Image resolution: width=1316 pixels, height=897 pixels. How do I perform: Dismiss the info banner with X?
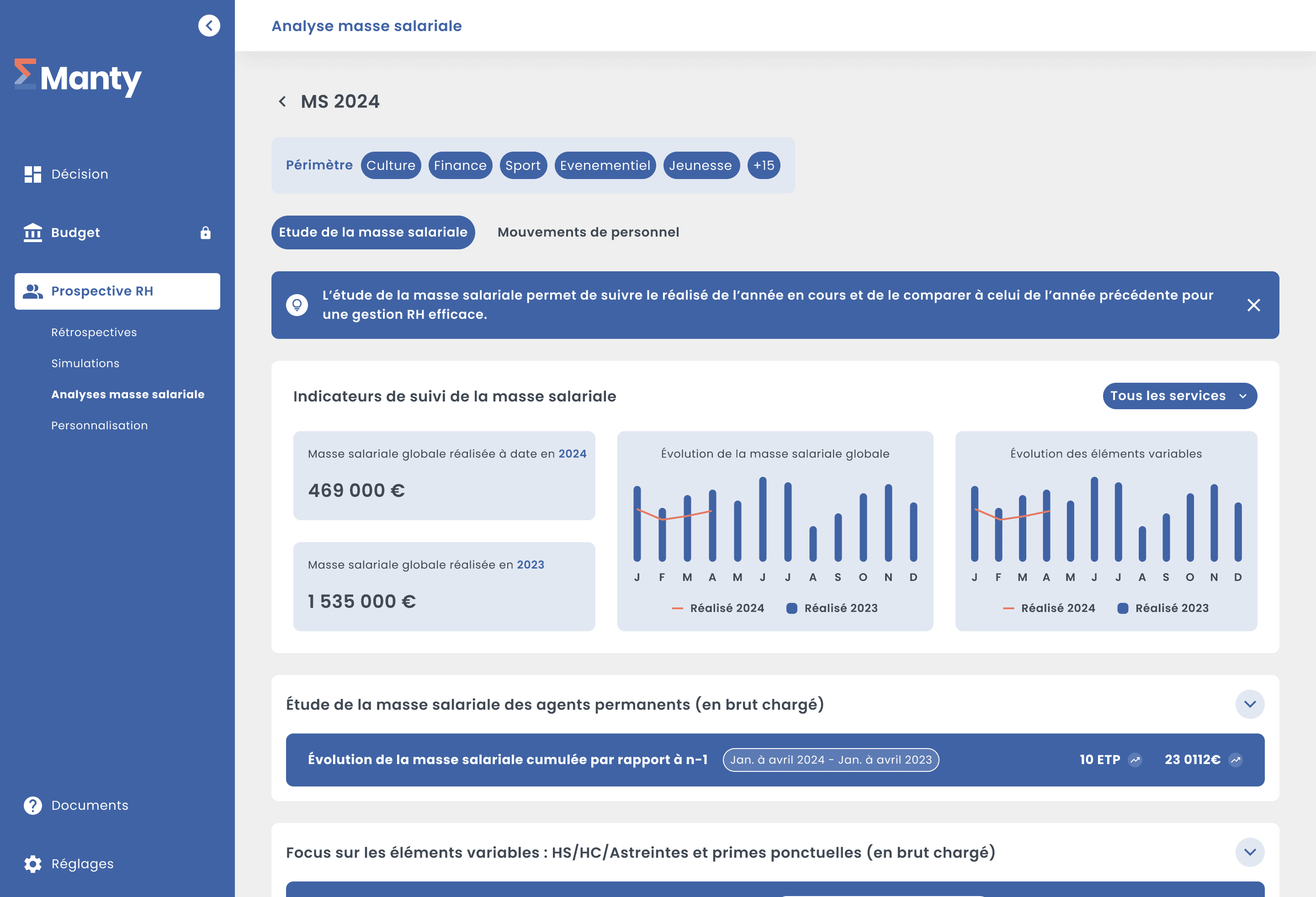pos(1253,305)
